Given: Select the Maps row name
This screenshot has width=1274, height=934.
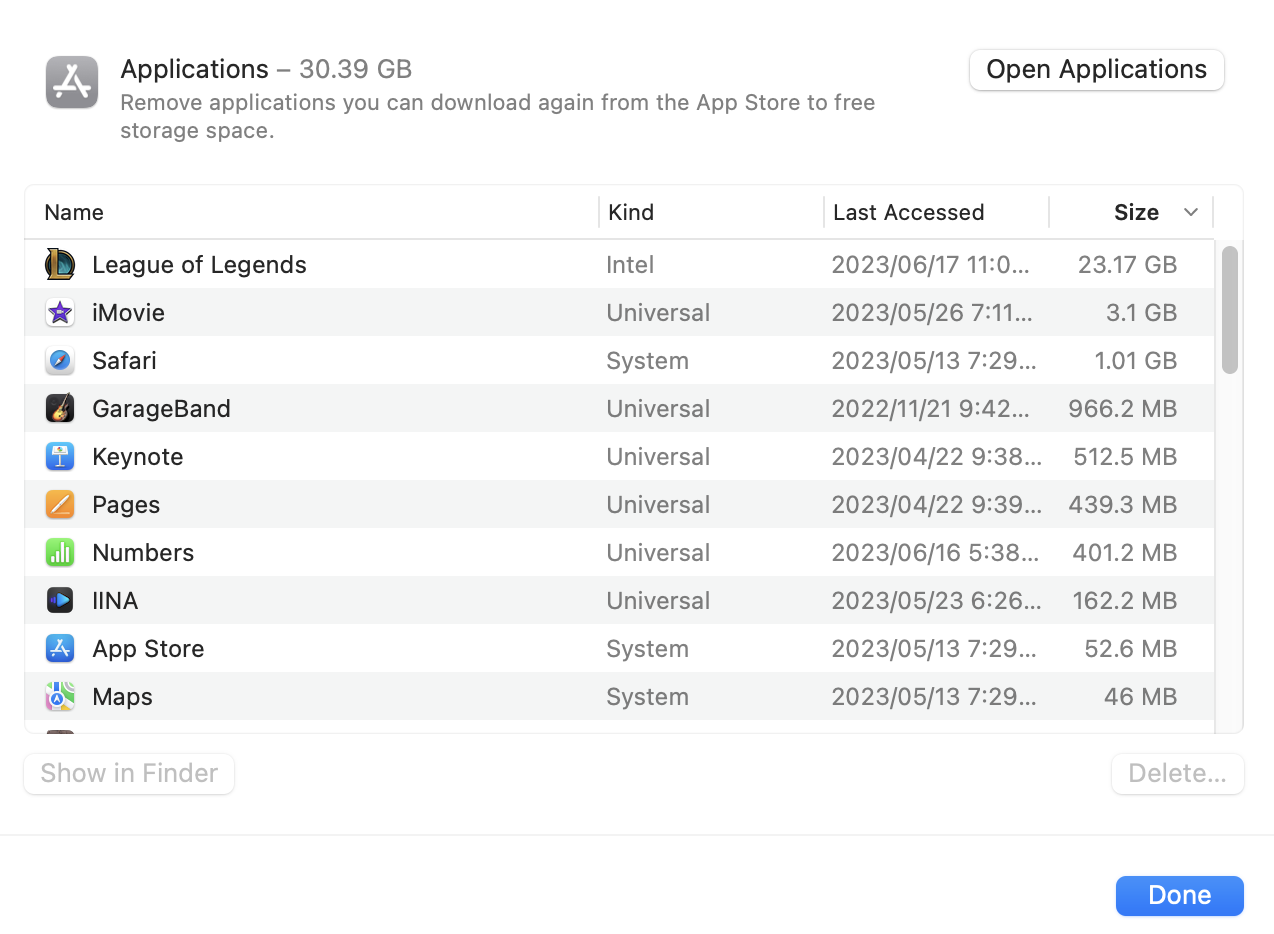Looking at the screenshot, I should (x=122, y=697).
